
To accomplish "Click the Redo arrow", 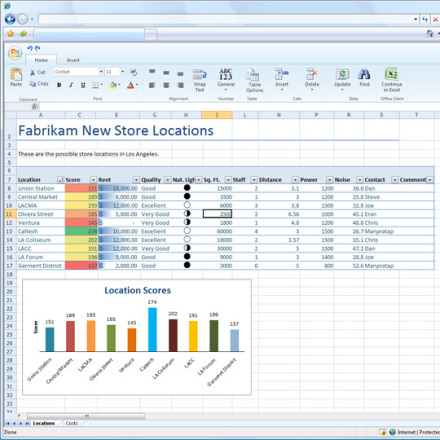I will click(x=38, y=48).
